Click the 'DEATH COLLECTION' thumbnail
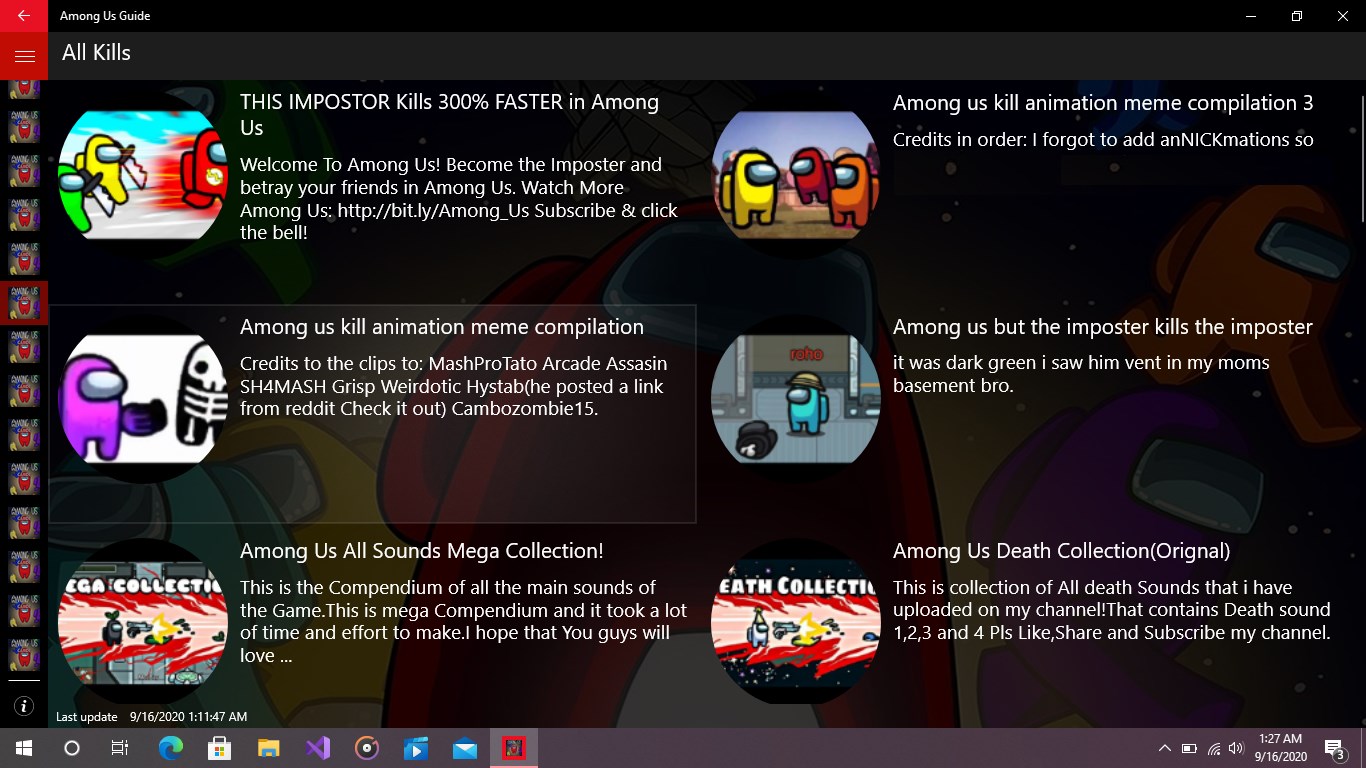 (x=796, y=622)
